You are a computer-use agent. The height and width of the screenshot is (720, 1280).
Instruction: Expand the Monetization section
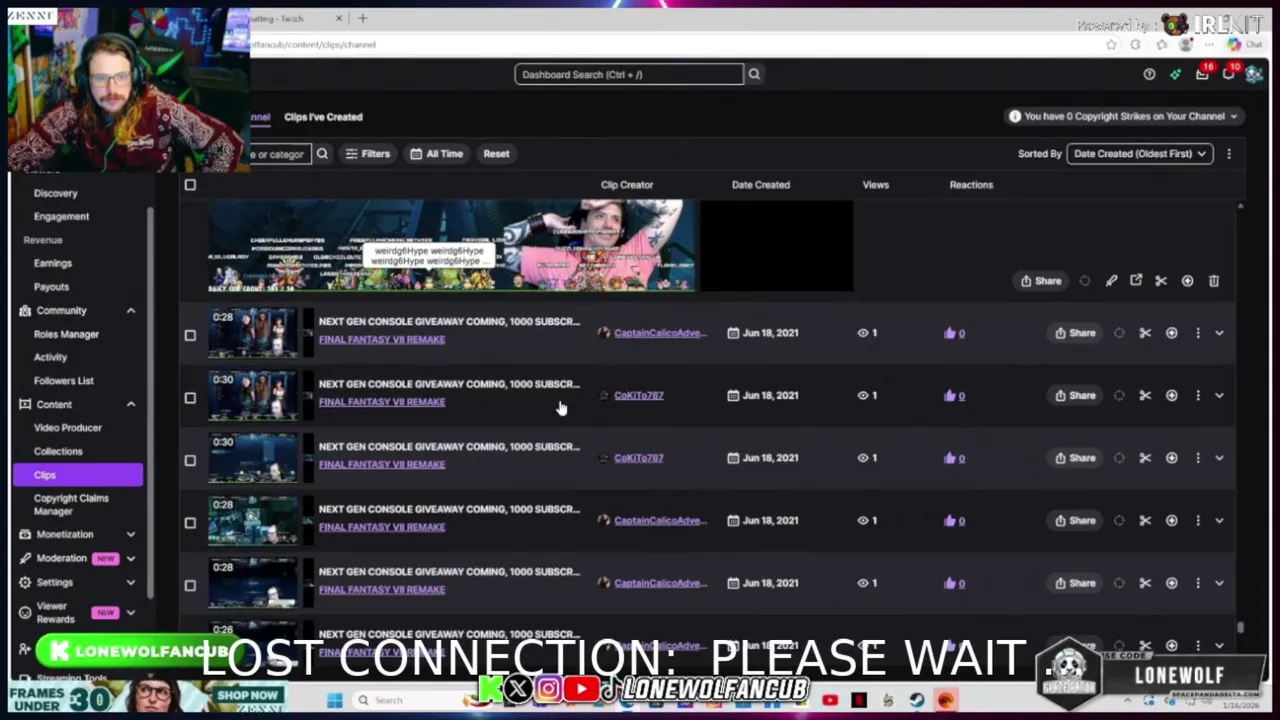tap(130, 535)
